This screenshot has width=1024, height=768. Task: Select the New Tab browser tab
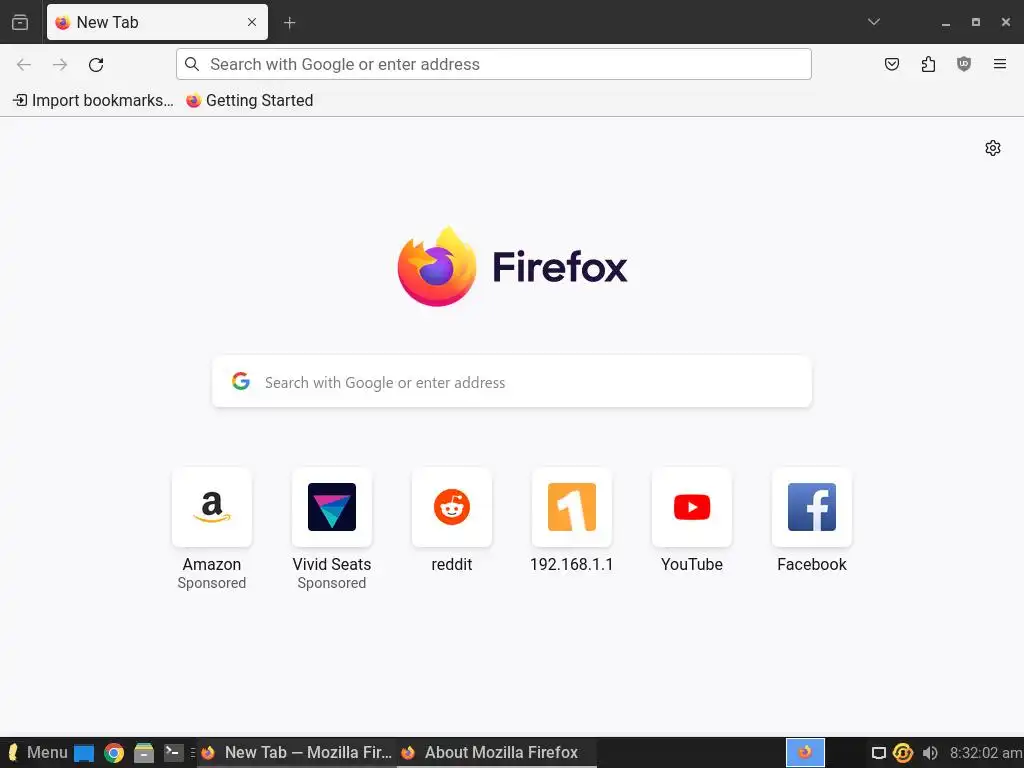(x=157, y=22)
